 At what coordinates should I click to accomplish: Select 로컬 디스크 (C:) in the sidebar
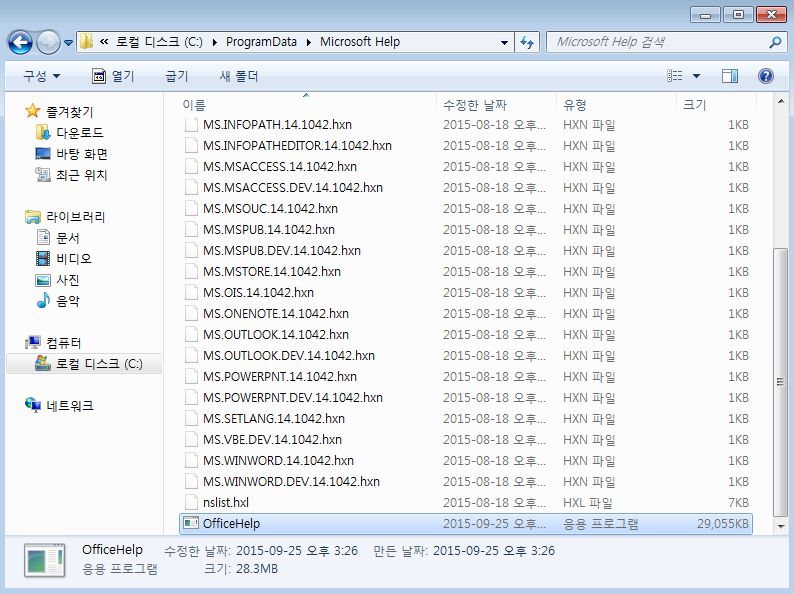tap(84, 364)
